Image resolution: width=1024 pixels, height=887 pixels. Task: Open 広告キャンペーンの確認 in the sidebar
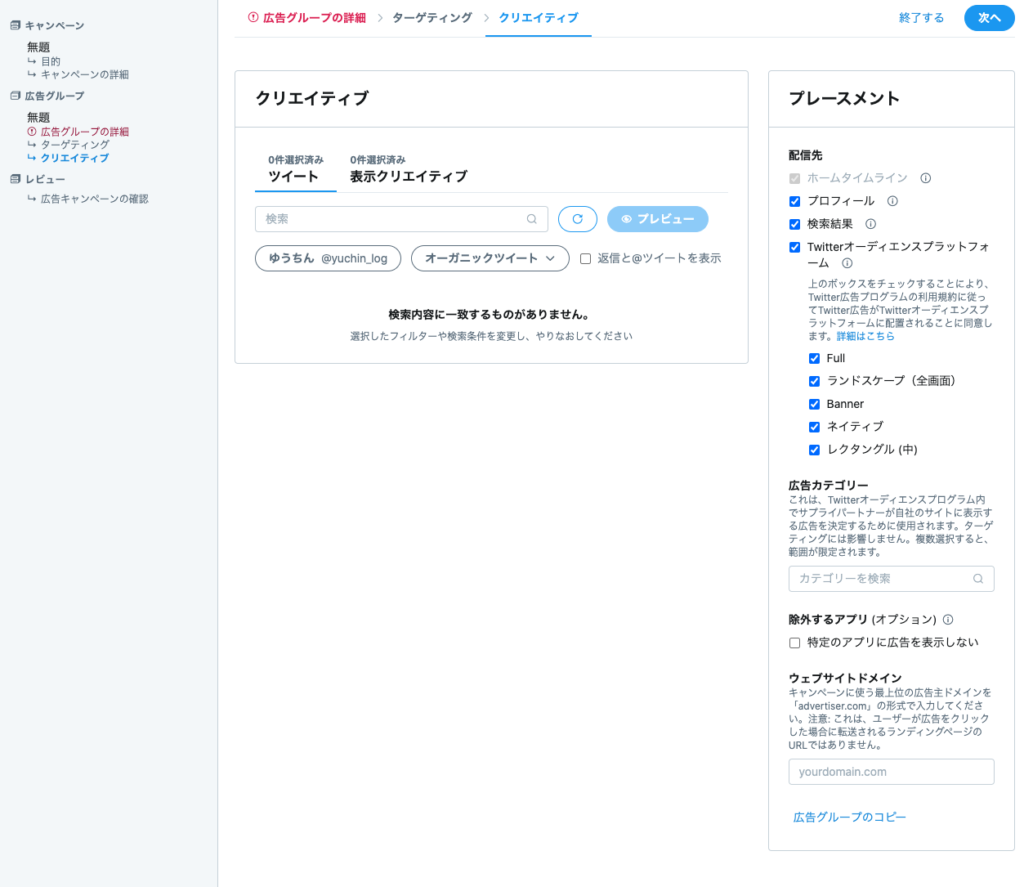point(94,199)
